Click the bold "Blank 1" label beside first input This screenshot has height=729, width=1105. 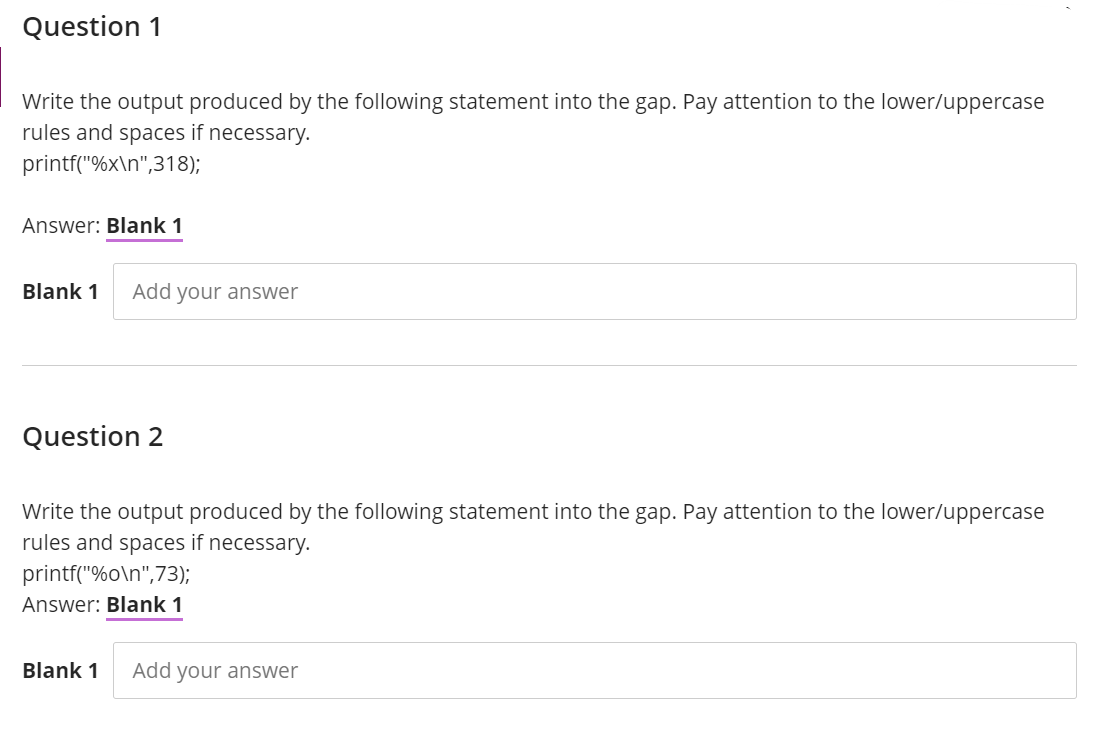(x=60, y=291)
